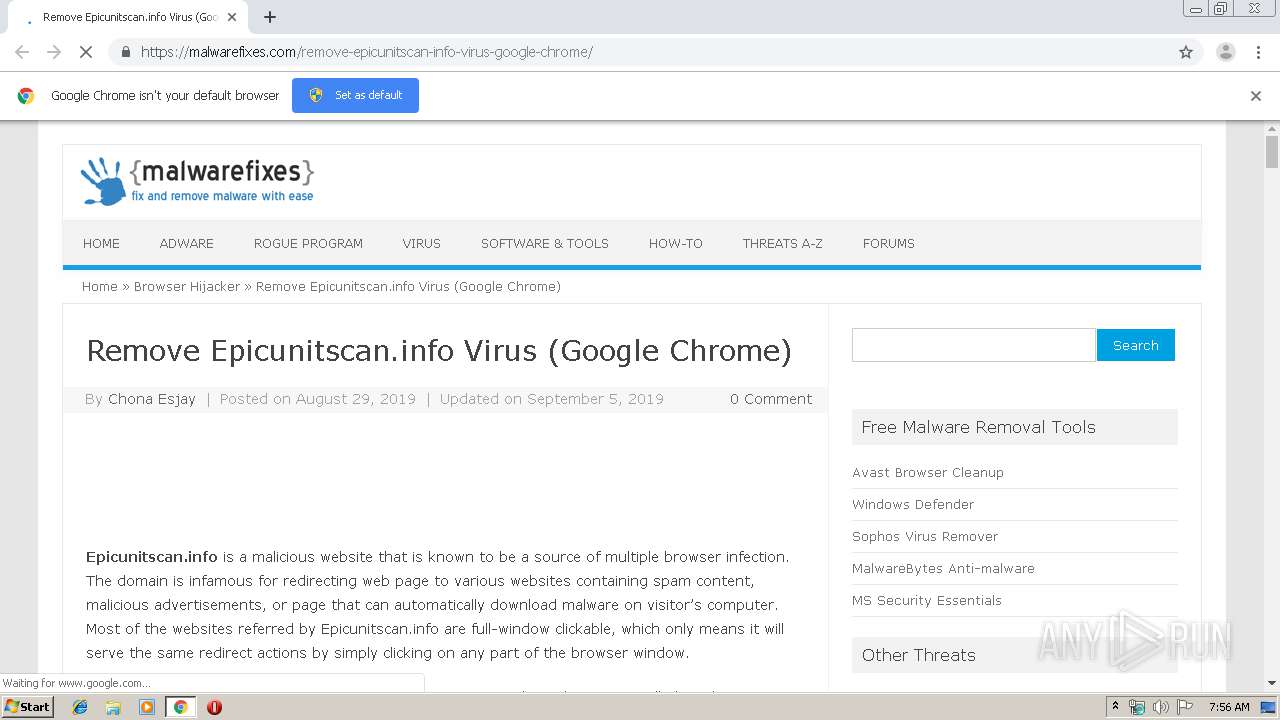This screenshot has width=1280, height=720.
Task: Click the address bar URL
Action: coord(366,52)
